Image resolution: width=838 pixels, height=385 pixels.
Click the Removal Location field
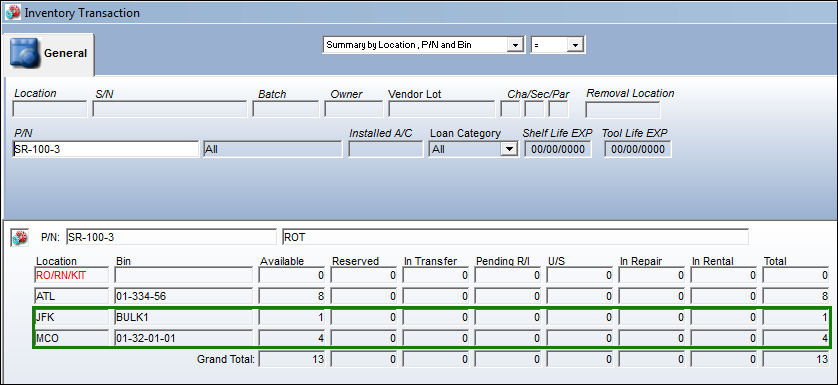point(623,109)
